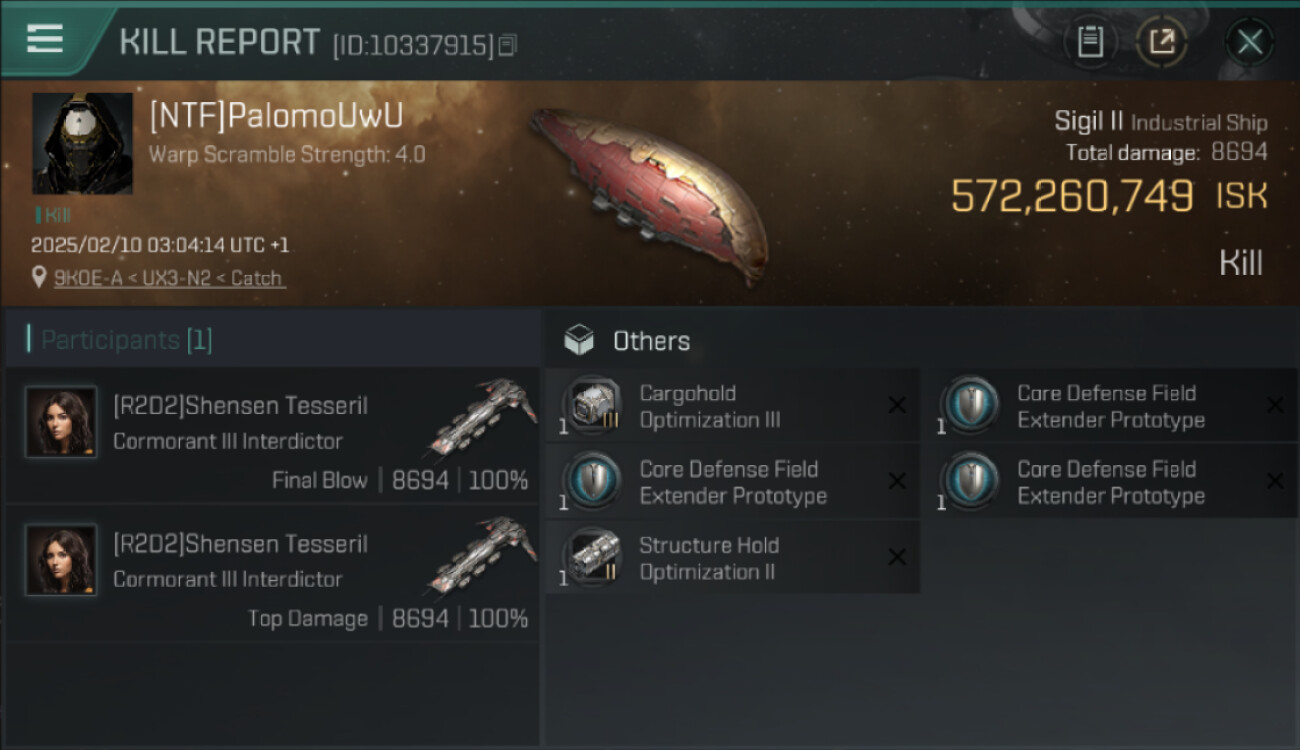Open the hamburger menu icon
This screenshot has width=1300, height=750.
(x=45, y=38)
